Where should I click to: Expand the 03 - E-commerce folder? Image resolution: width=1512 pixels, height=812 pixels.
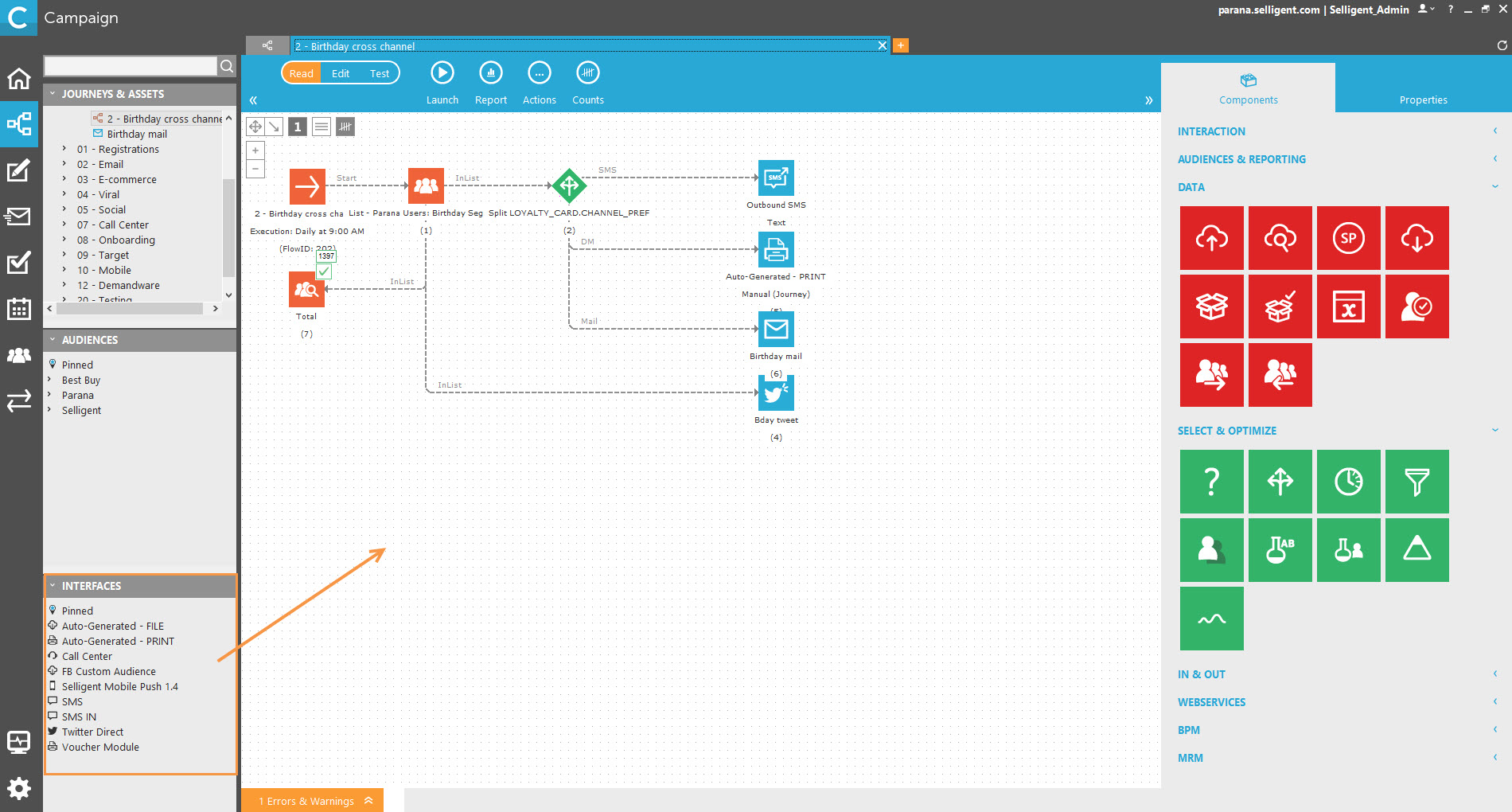point(64,179)
